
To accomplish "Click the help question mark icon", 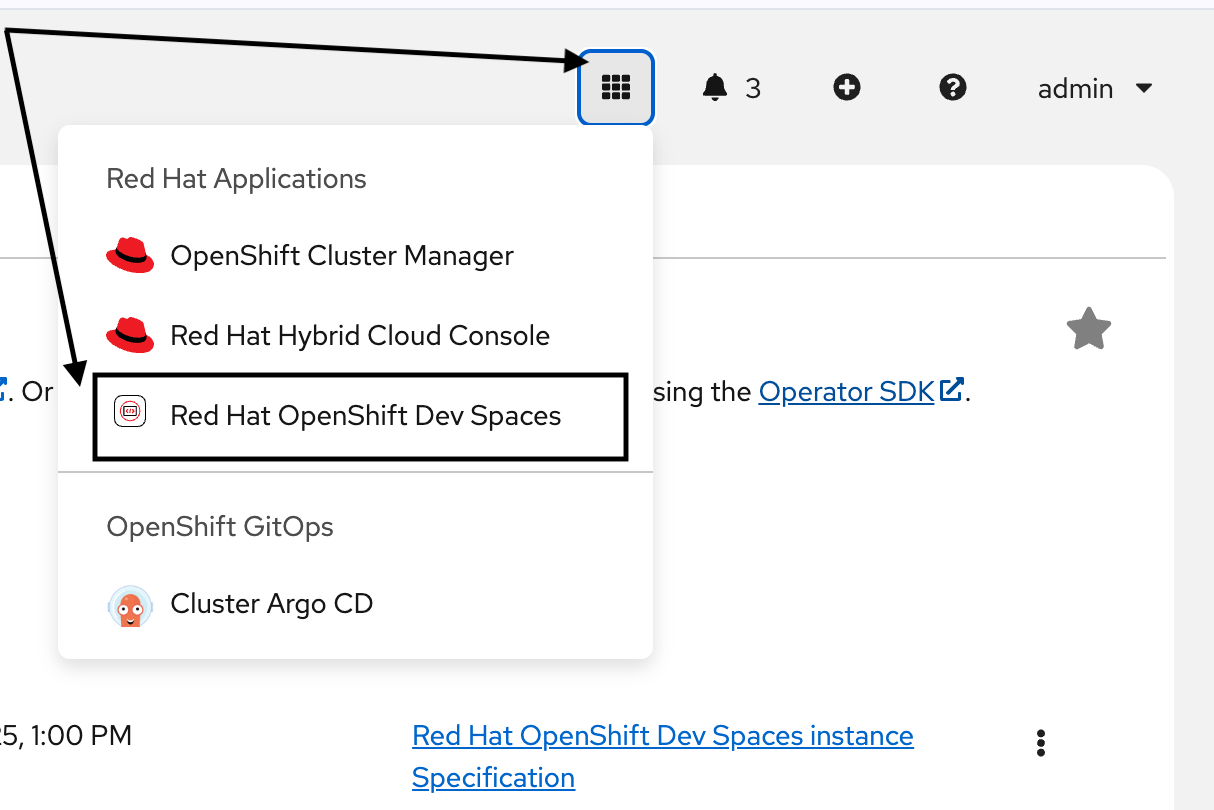I will 952,87.
